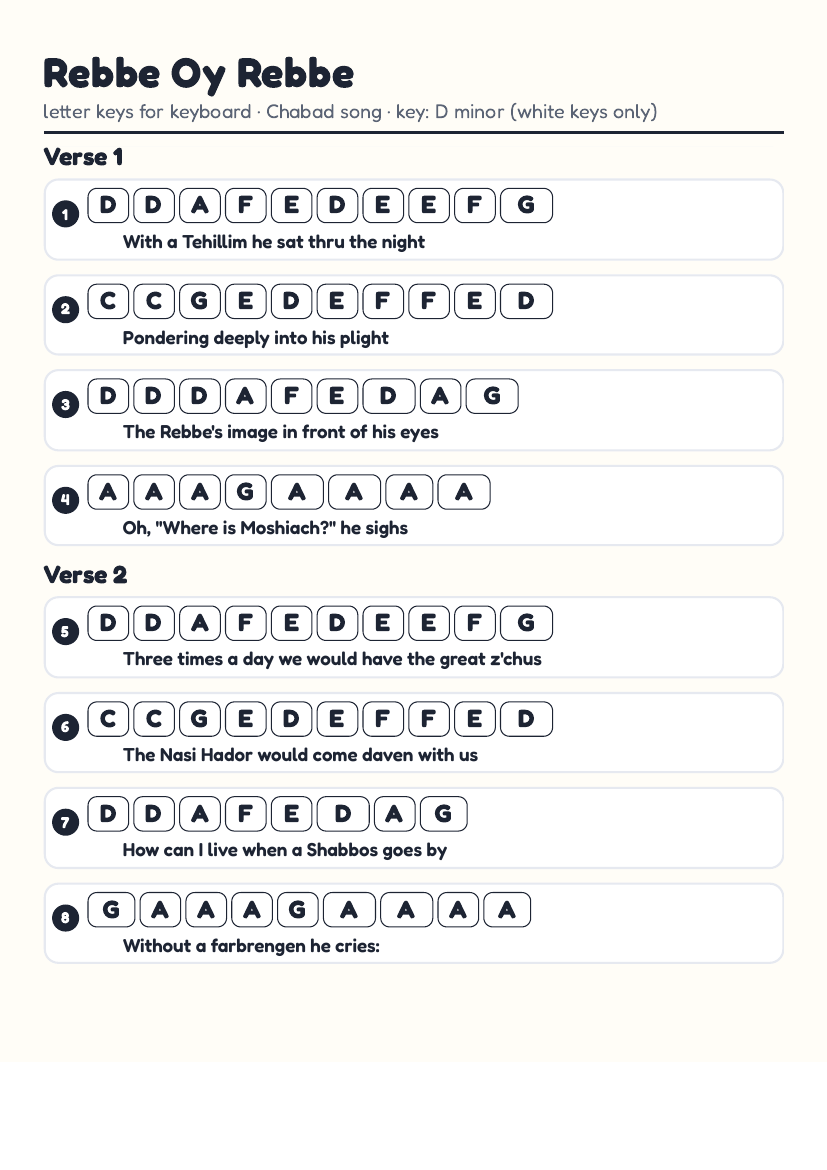The width and height of the screenshot is (827, 1170).
Task: Select the G key ending line 1
Action: (x=526, y=205)
